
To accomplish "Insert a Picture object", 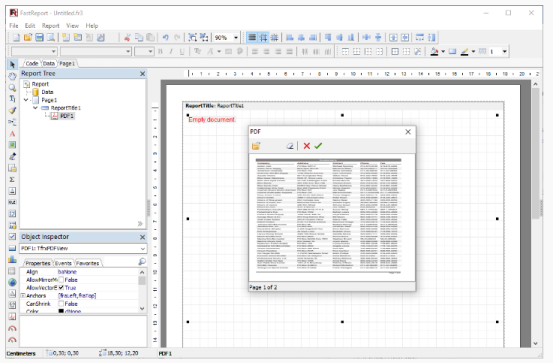I will coord(12,145).
